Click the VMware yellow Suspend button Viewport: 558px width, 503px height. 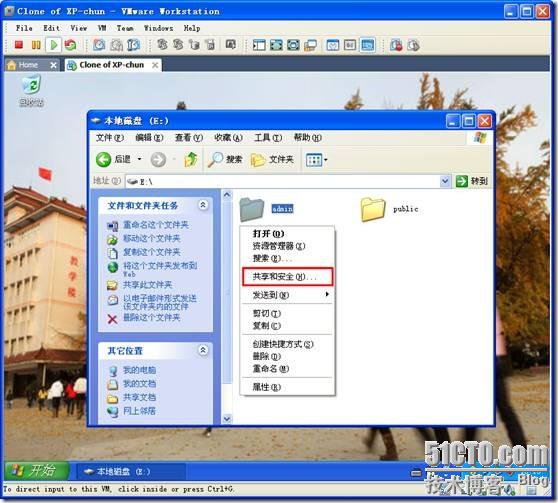coord(36,45)
